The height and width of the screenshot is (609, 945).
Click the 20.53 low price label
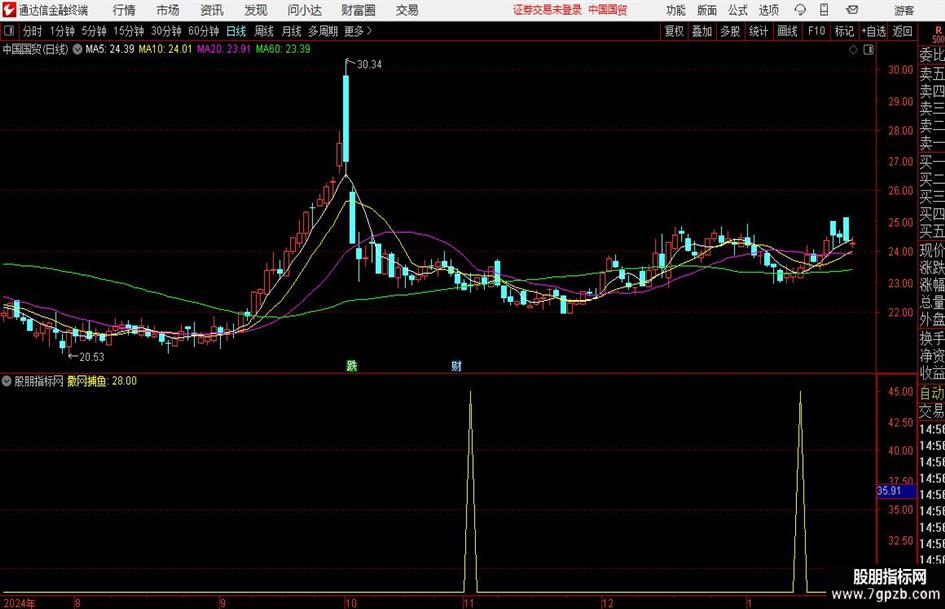pos(92,357)
